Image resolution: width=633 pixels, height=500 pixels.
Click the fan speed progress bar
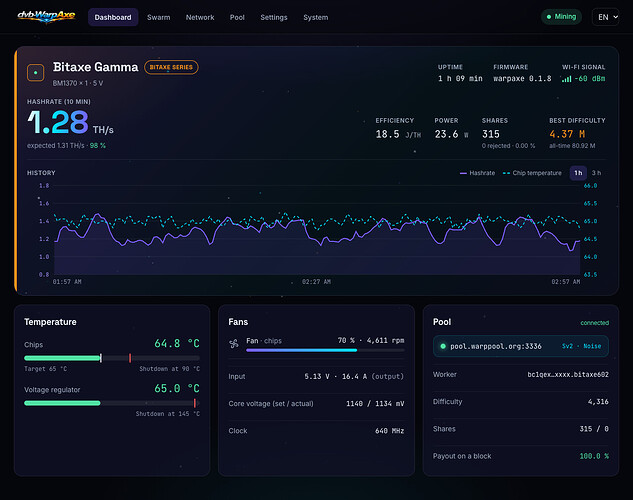(325, 350)
